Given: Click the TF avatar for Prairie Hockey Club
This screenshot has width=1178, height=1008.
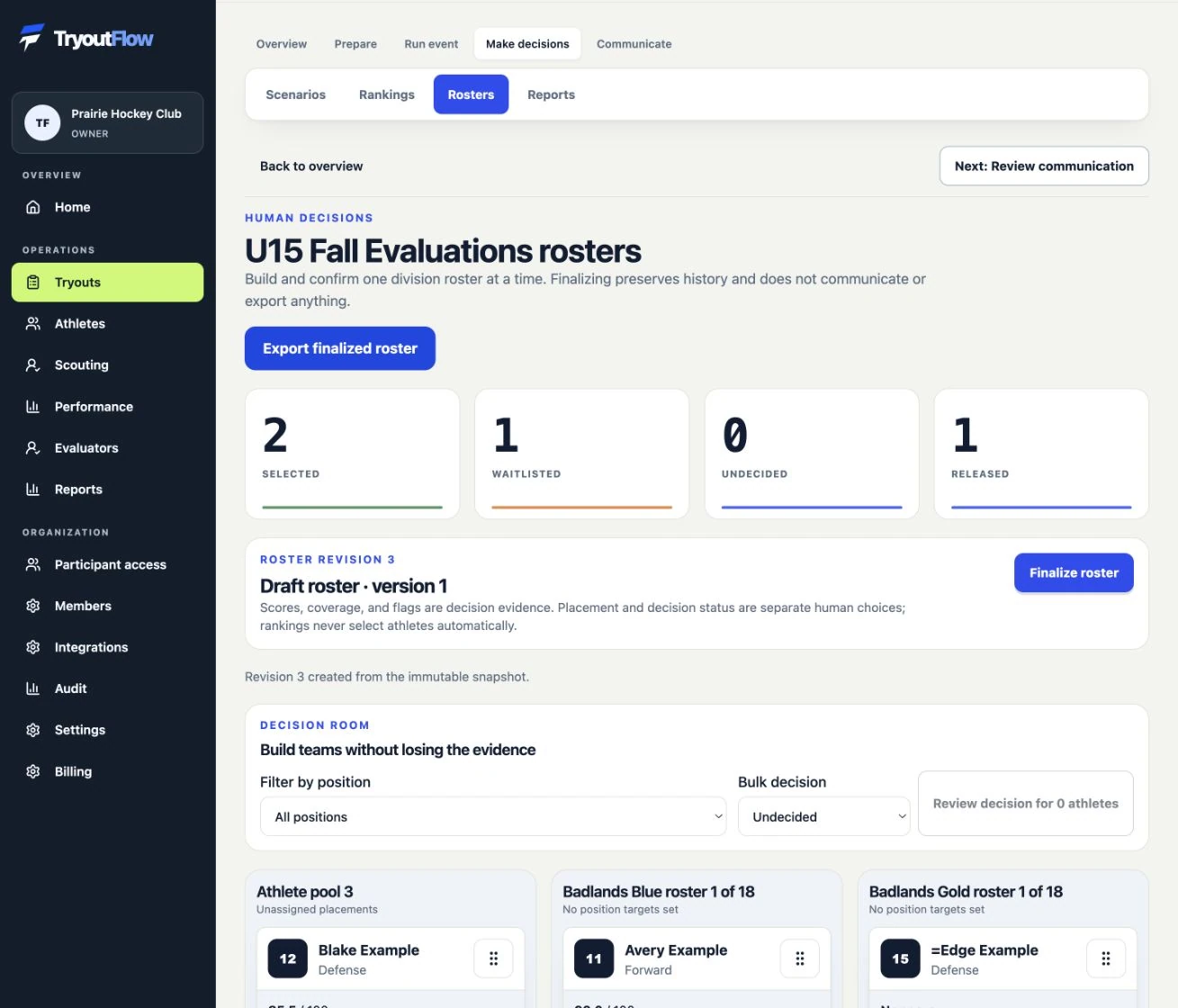Looking at the screenshot, I should pyautogui.click(x=42, y=123).
